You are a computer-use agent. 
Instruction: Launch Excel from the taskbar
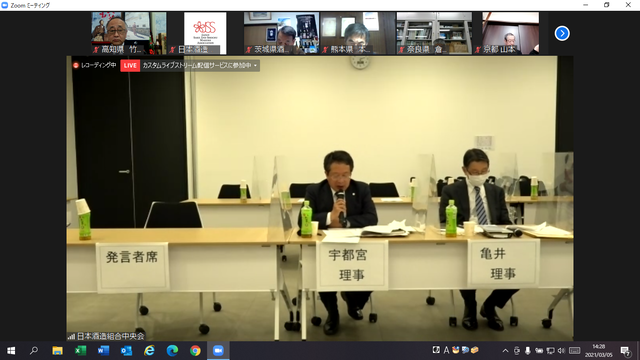tap(80, 351)
